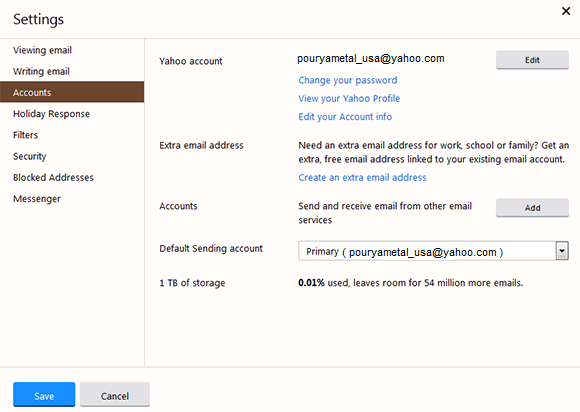Save the settings changes
580x412 pixels.
coord(44,395)
